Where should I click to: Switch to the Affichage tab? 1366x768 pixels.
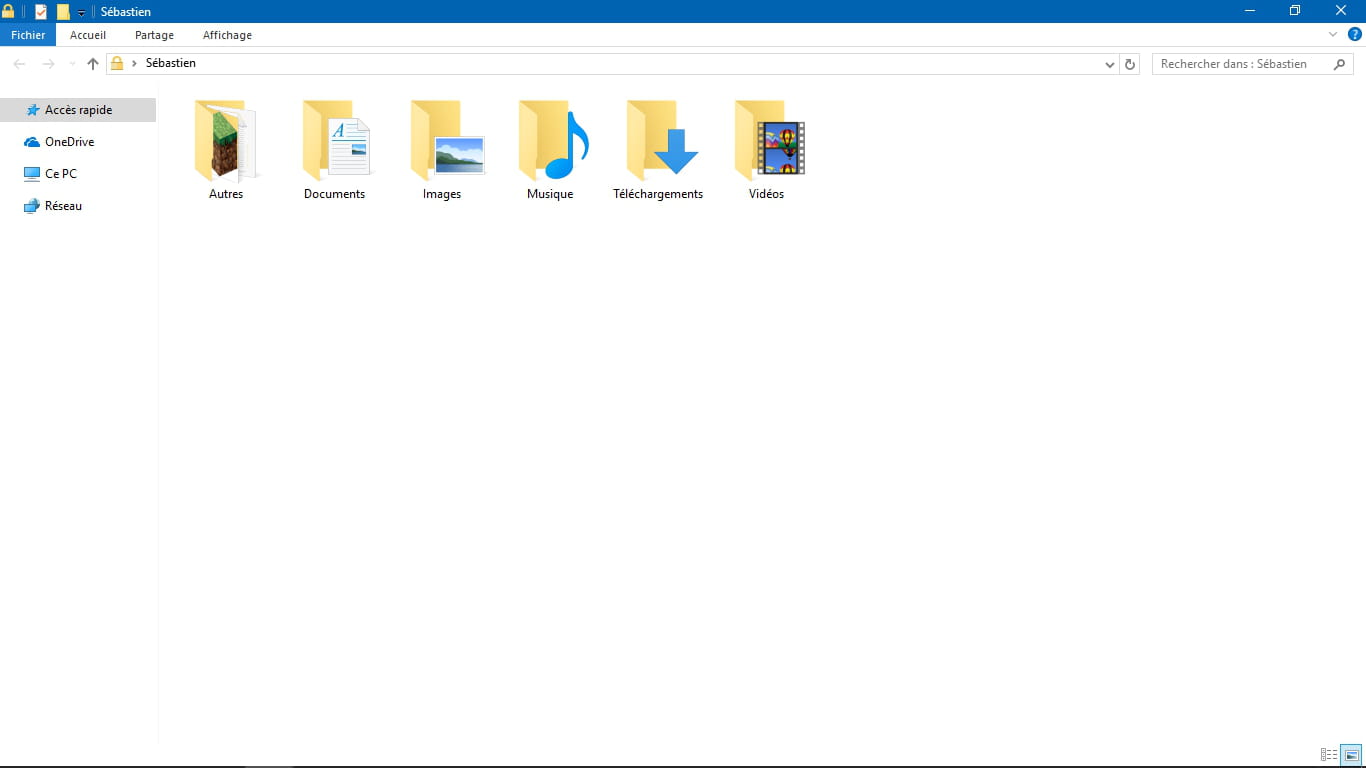[227, 35]
